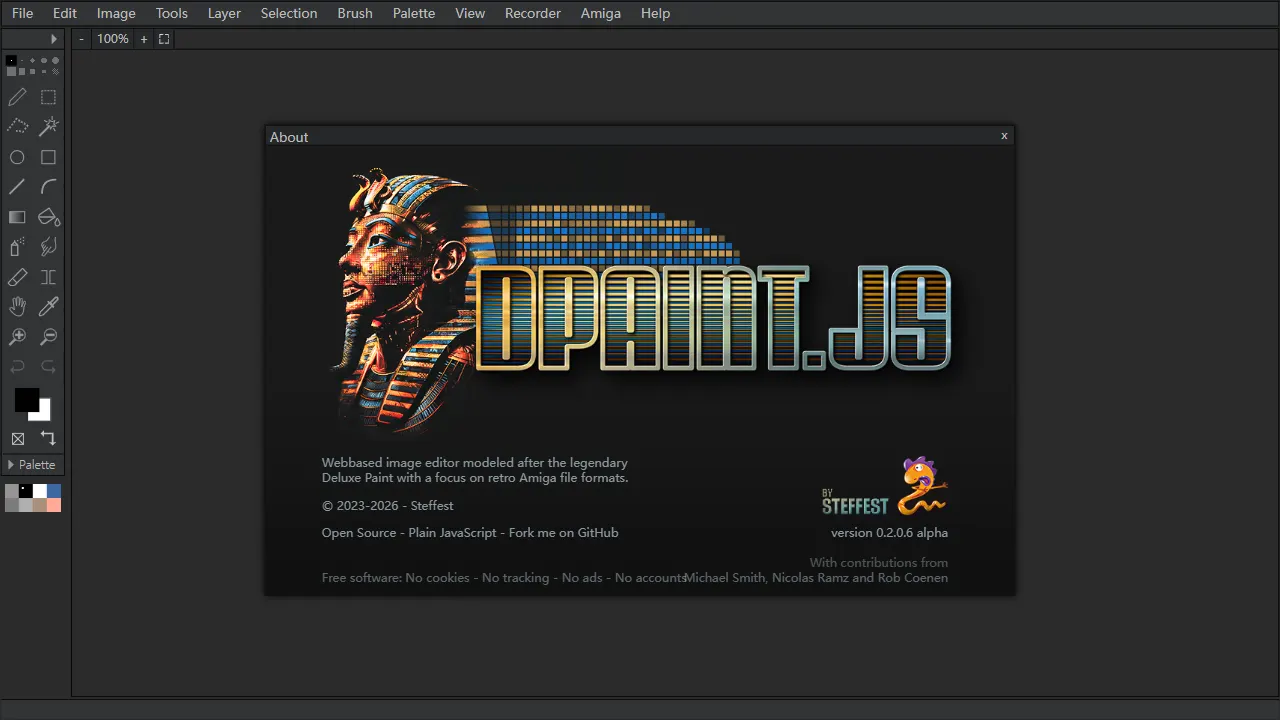
Task: Open the Layer menu
Action: [x=224, y=13]
